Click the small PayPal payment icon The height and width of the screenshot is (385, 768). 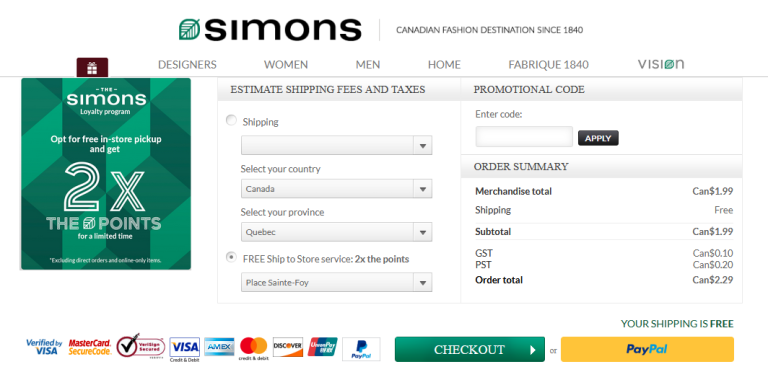click(361, 349)
